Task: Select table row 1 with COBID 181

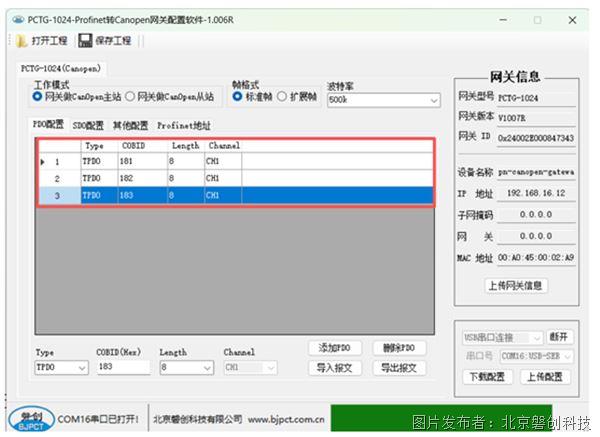Action: [x=236, y=161]
